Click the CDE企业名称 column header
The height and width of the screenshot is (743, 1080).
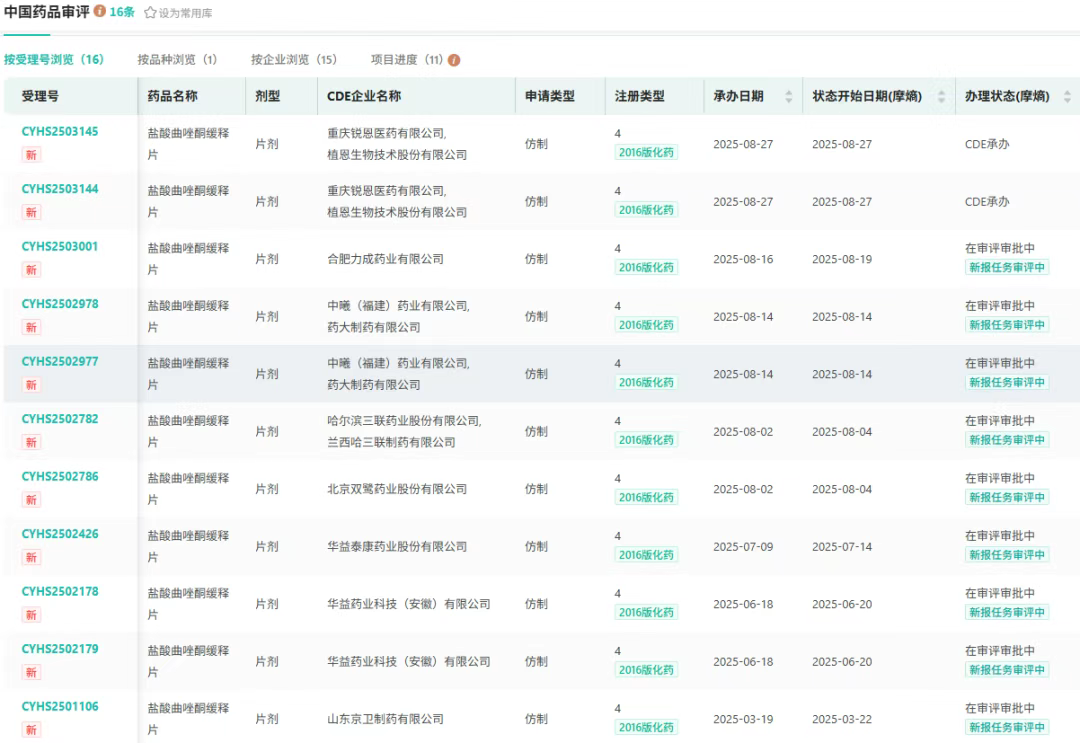pos(364,96)
